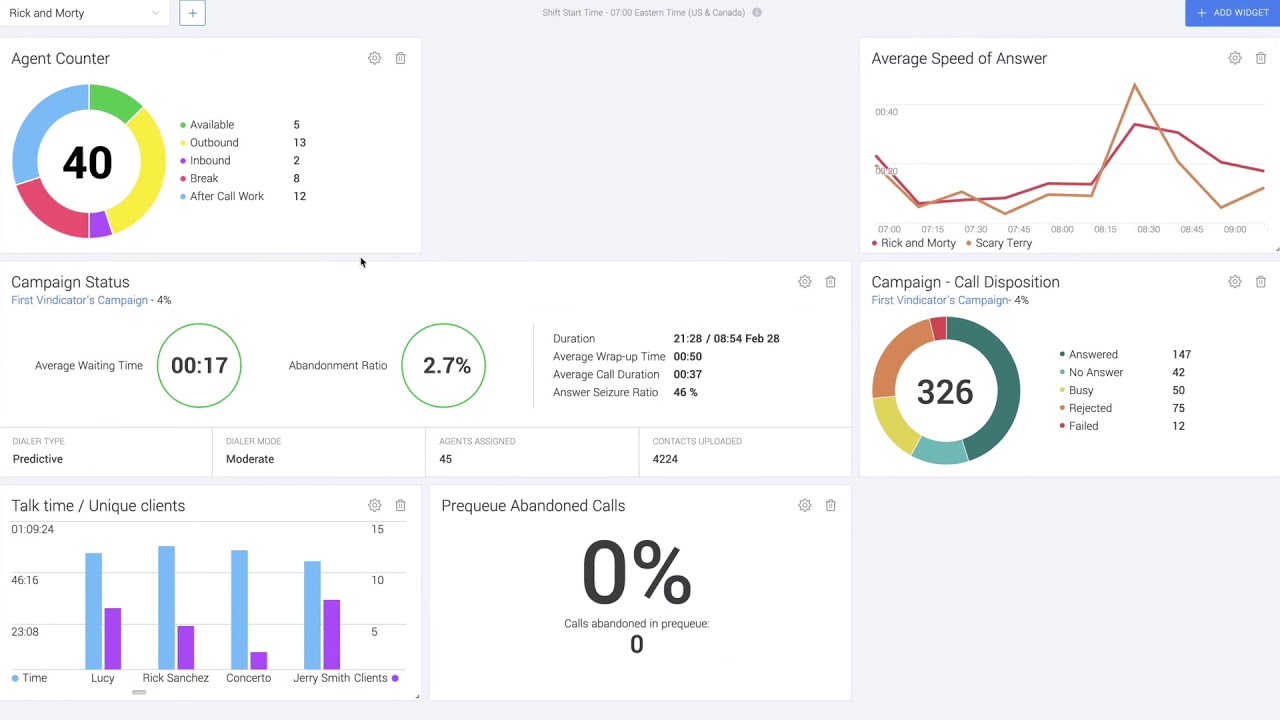Viewport: 1280px width, 720px height.
Task: Delete Average Speed of Answer widget
Action: (1260, 58)
